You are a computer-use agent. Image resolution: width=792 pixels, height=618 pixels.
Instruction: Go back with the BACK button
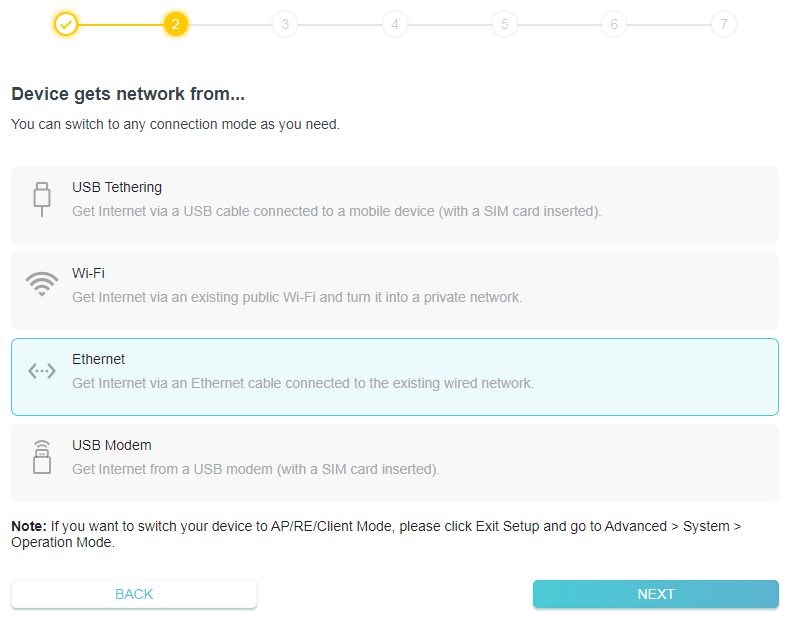134,594
